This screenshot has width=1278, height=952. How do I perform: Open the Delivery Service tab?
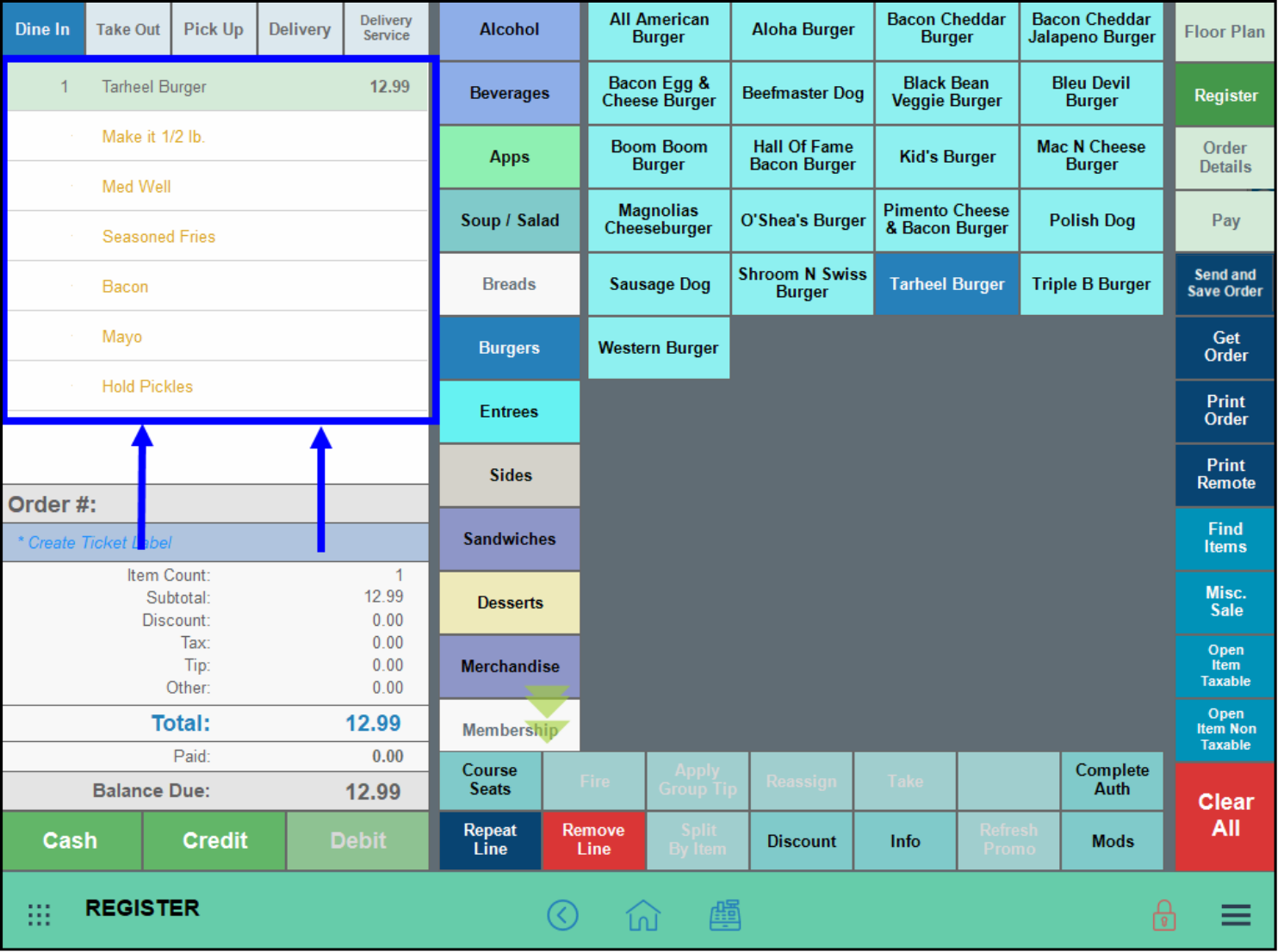(x=385, y=28)
